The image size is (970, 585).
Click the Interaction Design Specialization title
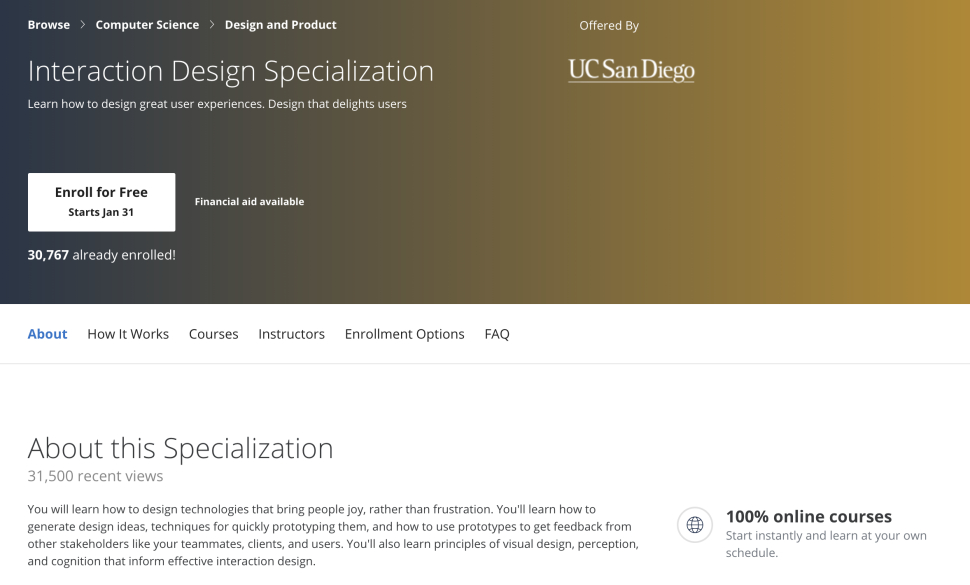point(231,71)
